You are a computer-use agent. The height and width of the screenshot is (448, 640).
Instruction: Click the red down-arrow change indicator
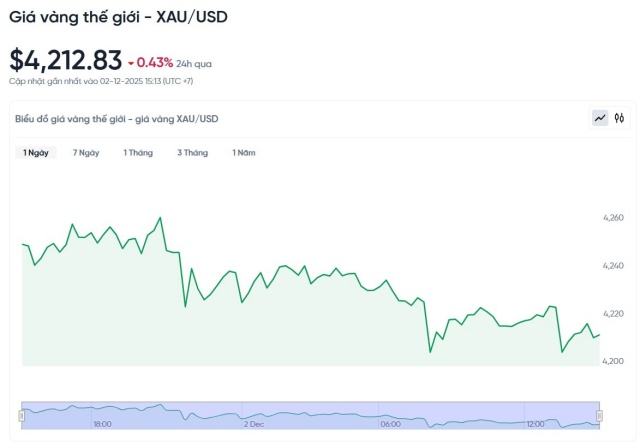[x=130, y=63]
